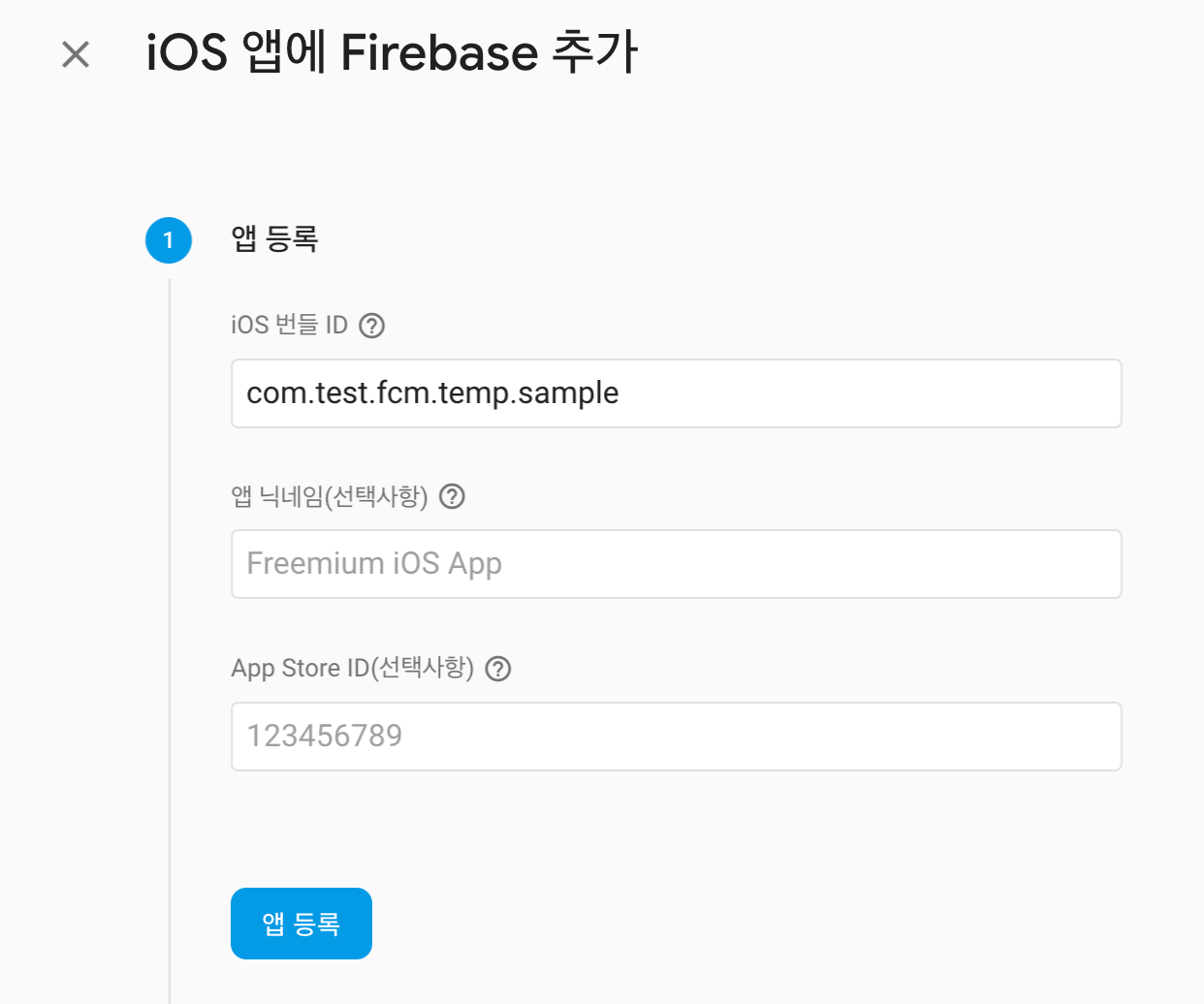Click the 앱 닉네임(선택사항) label
This screenshot has width=1204, height=1004.
point(330,497)
